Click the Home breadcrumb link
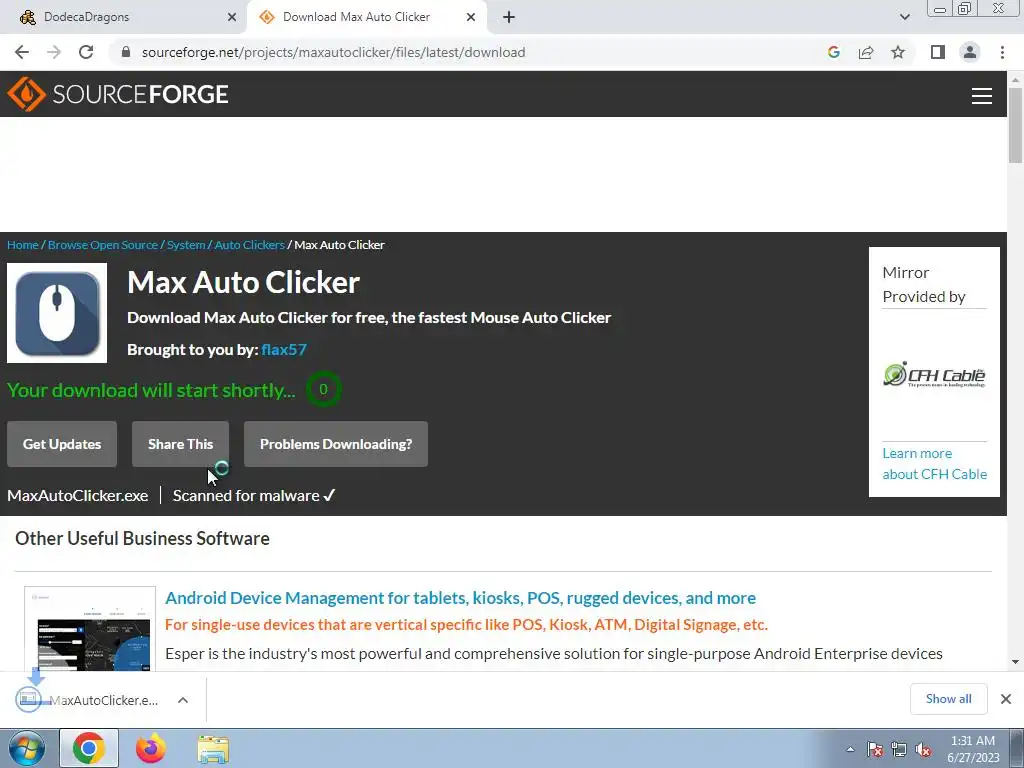This screenshot has height=768, width=1024. (23, 245)
